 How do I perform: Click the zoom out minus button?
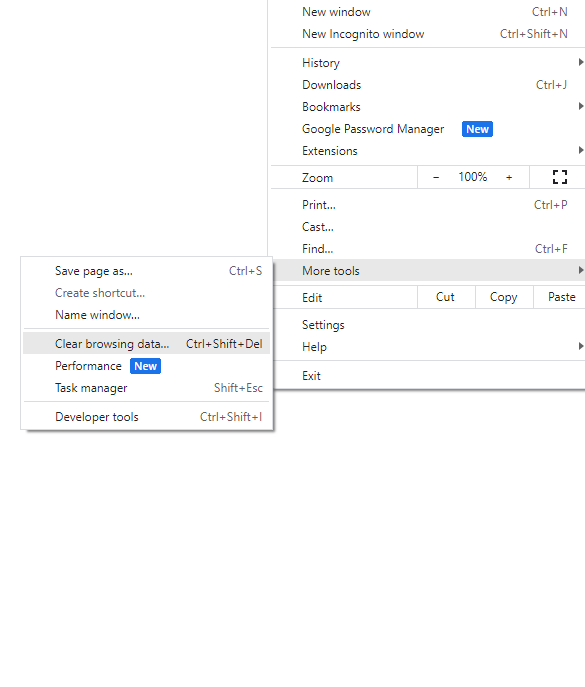[x=436, y=177]
